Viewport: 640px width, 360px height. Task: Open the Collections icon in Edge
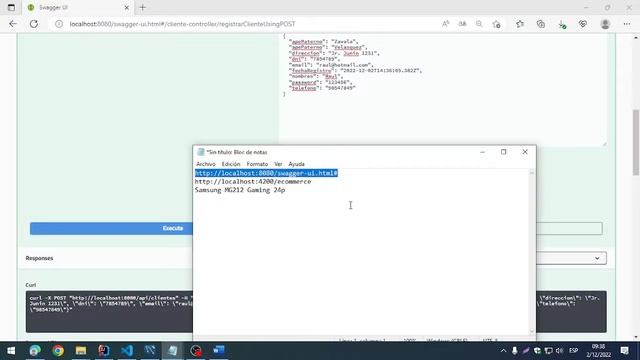click(541, 24)
